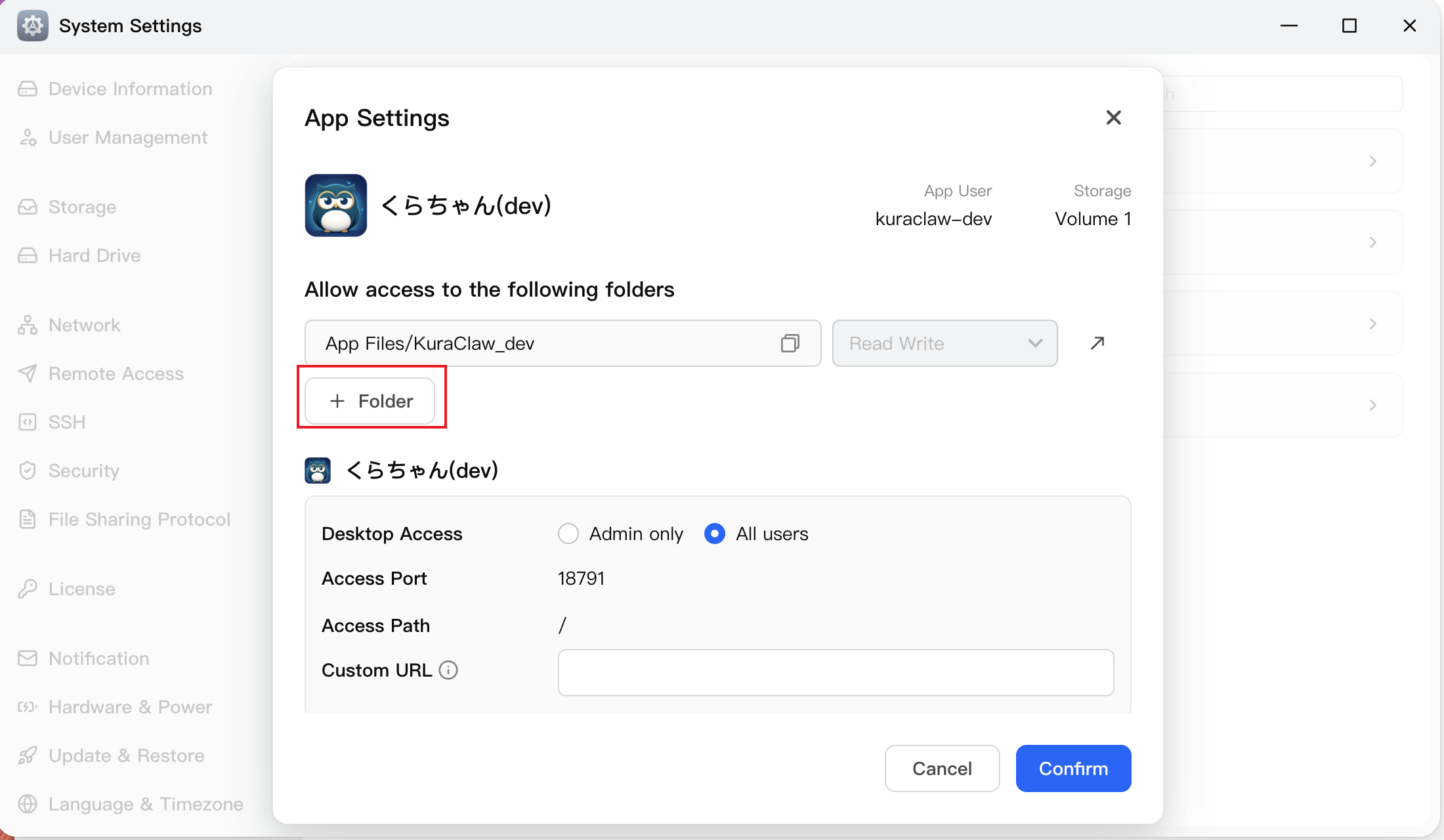Image resolution: width=1444 pixels, height=840 pixels.
Task: Open the Read Write permission dropdown
Action: [945, 343]
